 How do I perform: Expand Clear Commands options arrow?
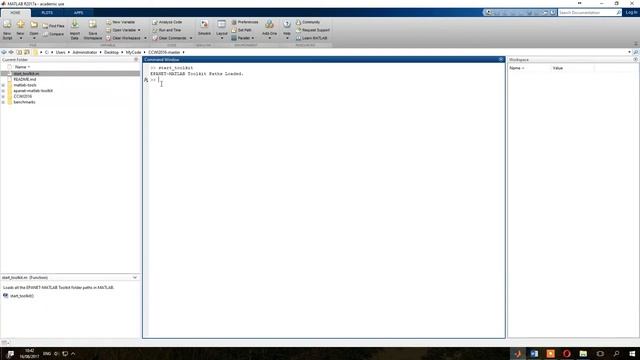(191, 38)
